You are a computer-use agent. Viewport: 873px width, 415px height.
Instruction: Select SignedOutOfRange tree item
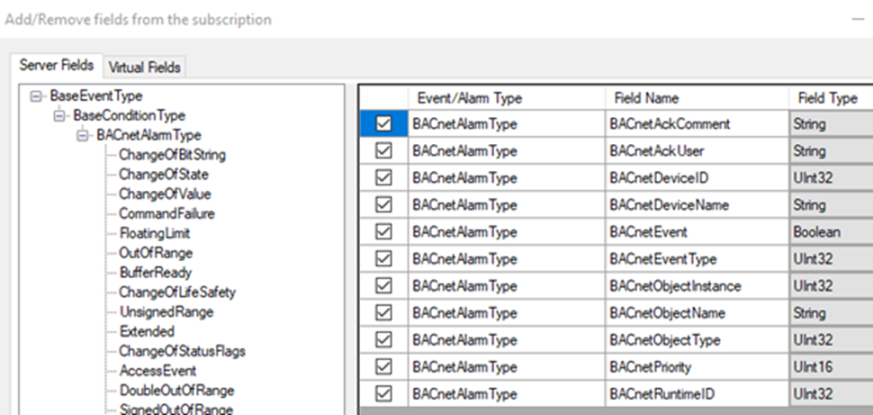176,409
